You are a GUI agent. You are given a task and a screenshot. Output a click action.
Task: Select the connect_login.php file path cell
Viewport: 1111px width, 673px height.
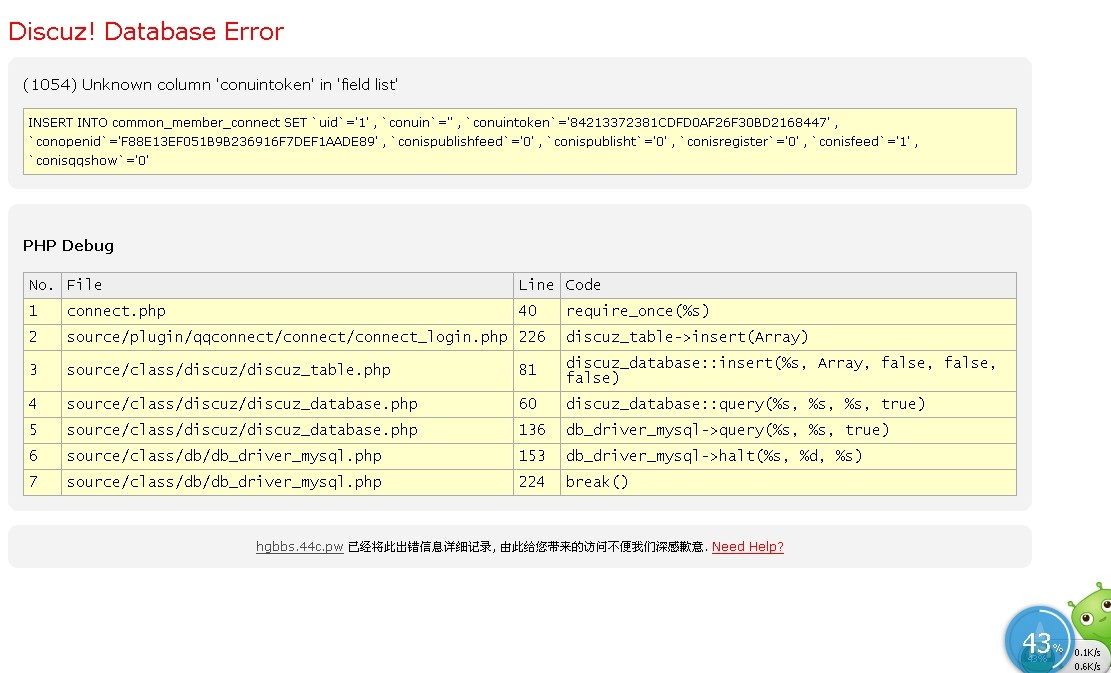(x=287, y=337)
